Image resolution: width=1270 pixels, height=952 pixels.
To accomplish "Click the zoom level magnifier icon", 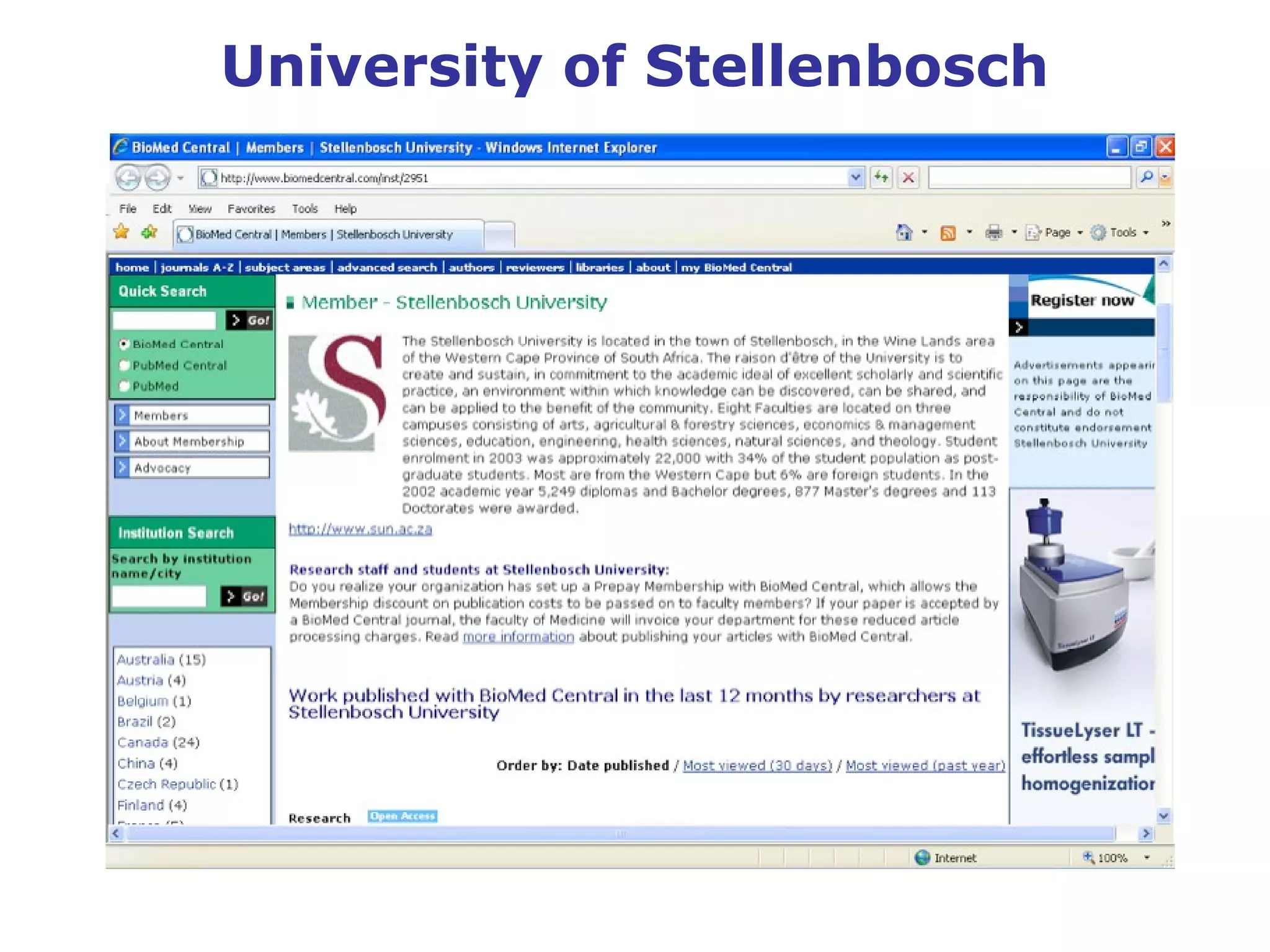I will (x=1088, y=857).
